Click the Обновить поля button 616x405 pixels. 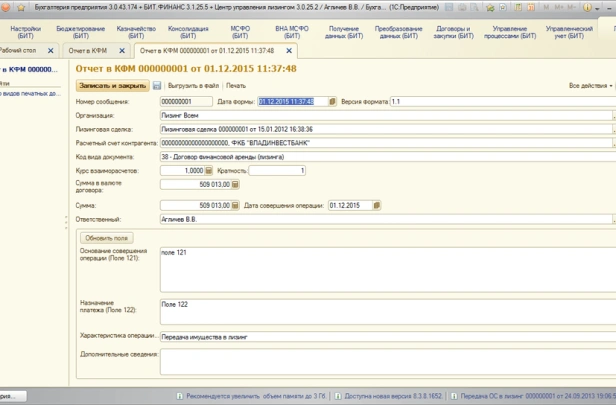click(107, 238)
